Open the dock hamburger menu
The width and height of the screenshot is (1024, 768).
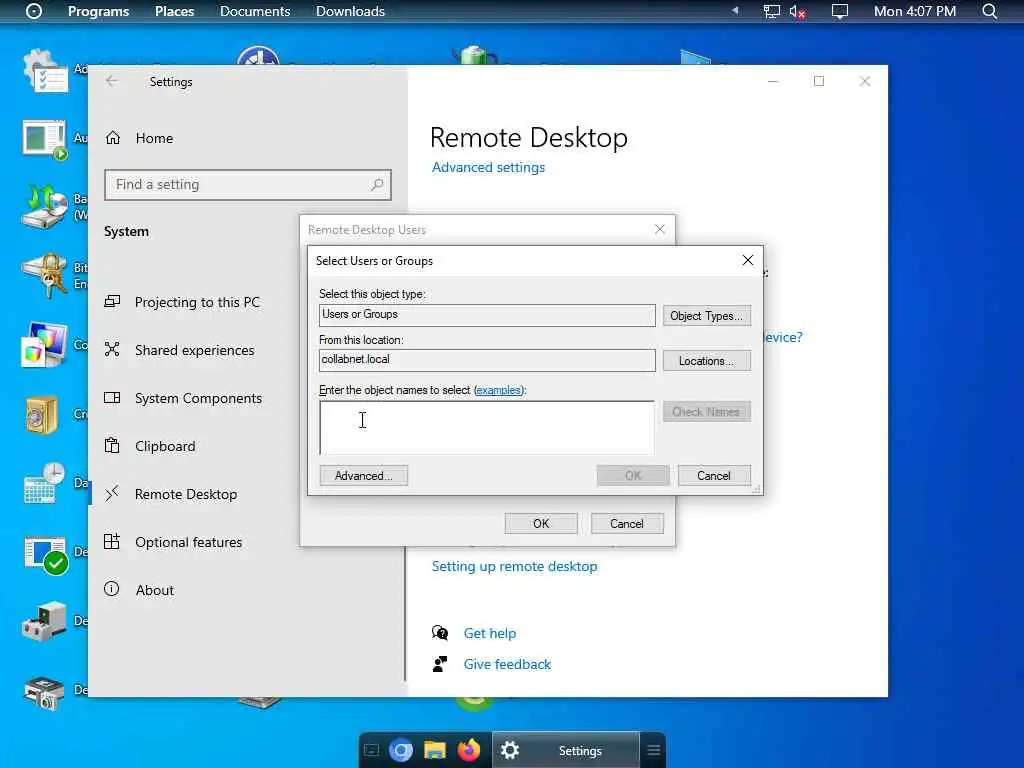[654, 750]
